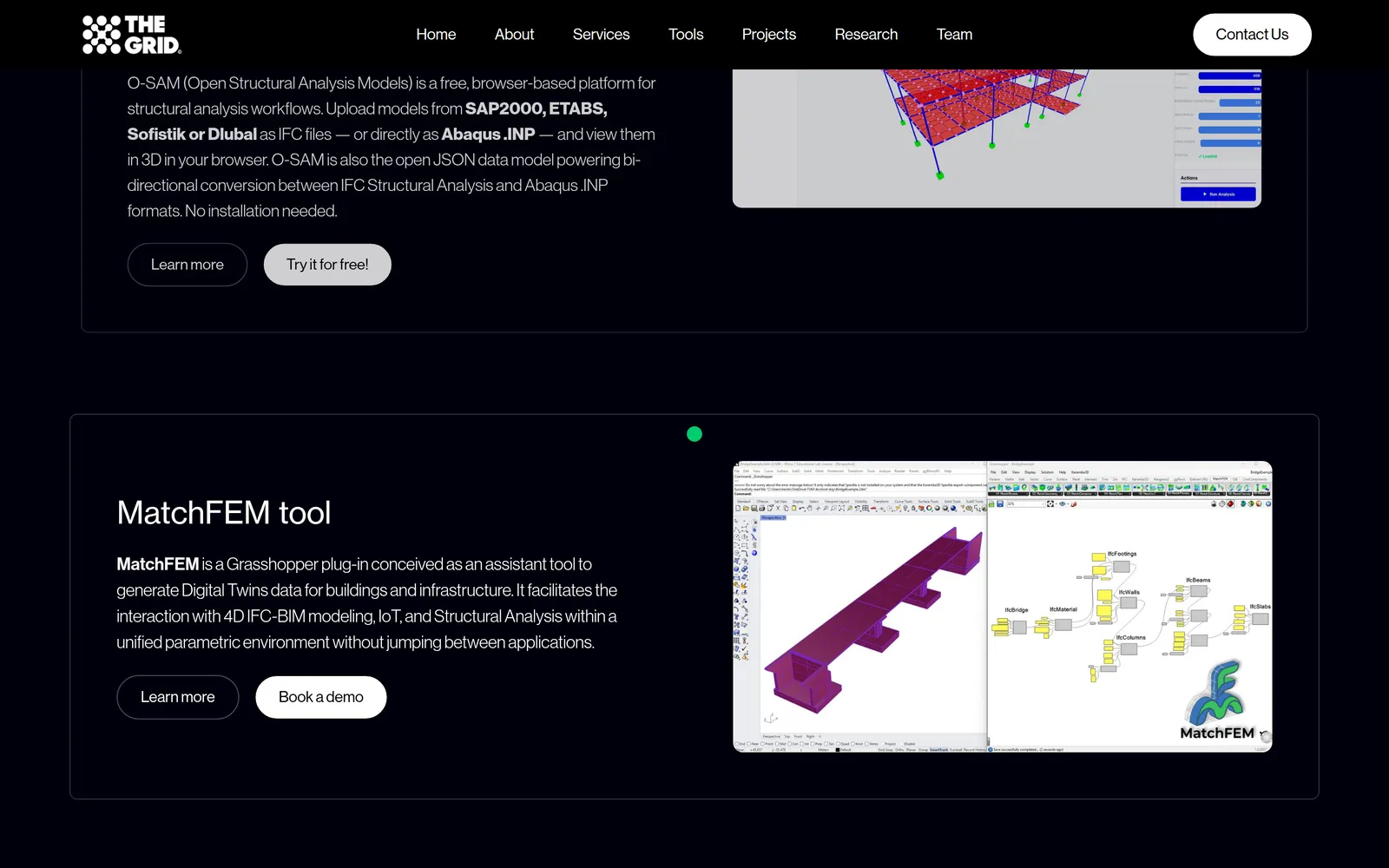
Task: Click the IfcColumns node label in the canvas
Action: (1130, 637)
